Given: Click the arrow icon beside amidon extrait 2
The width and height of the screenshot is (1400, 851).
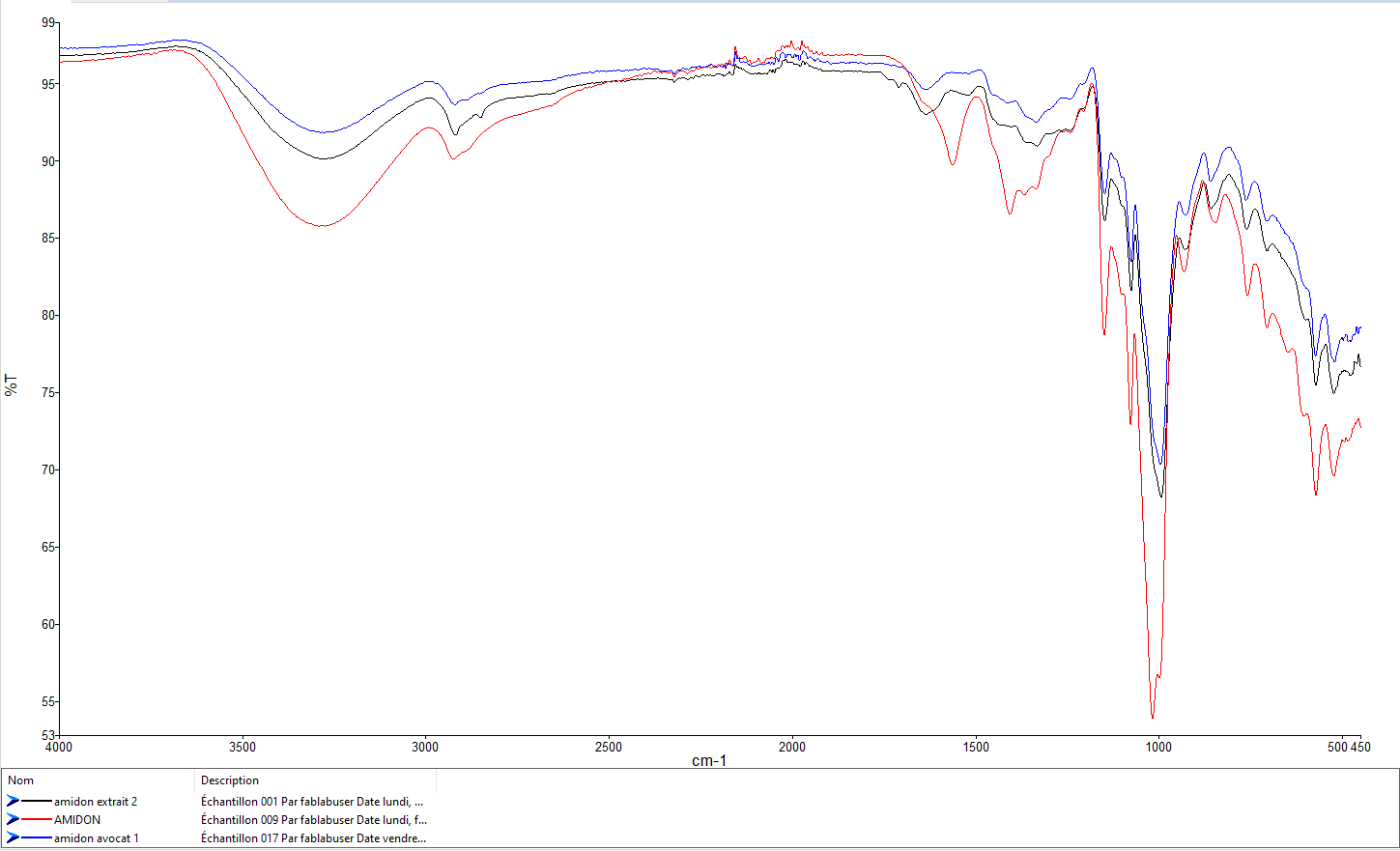Looking at the screenshot, I should [x=13, y=801].
